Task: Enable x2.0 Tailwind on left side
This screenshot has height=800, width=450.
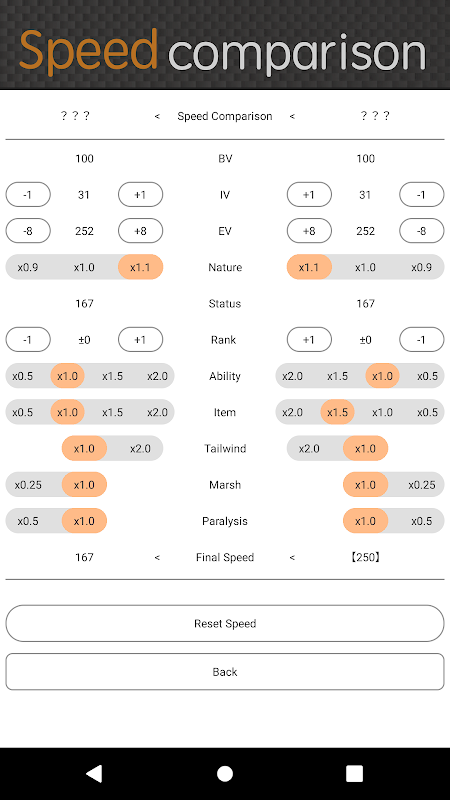Action: [140, 448]
